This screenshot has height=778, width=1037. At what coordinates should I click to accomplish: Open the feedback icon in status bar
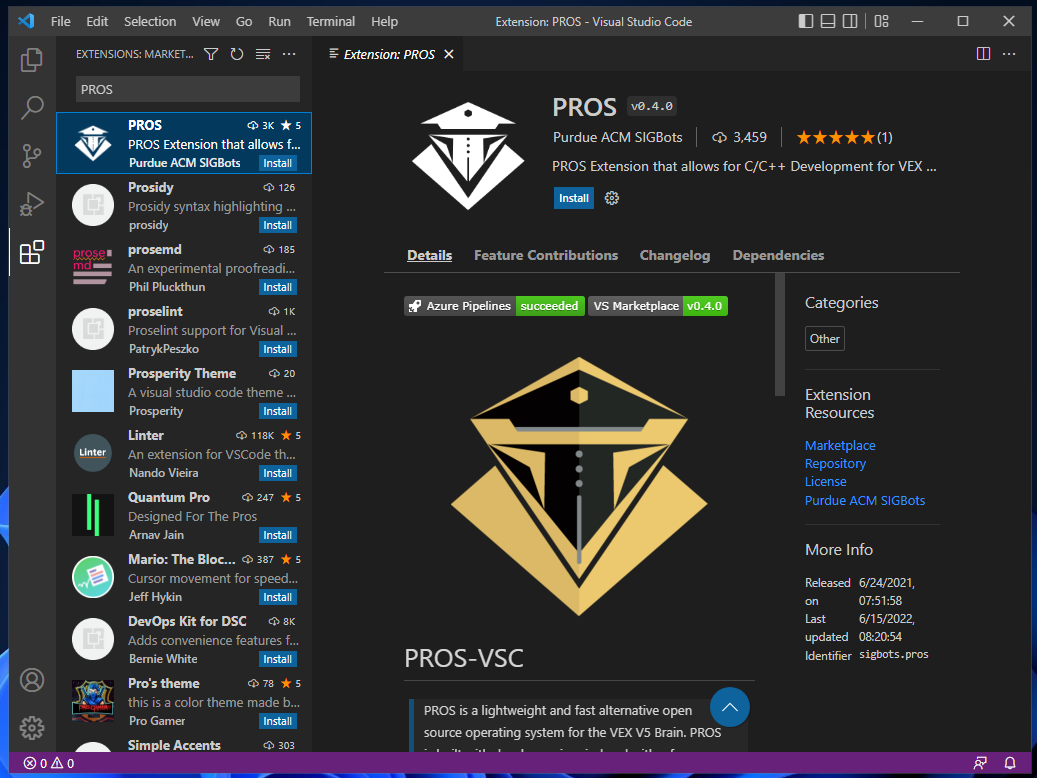980,763
